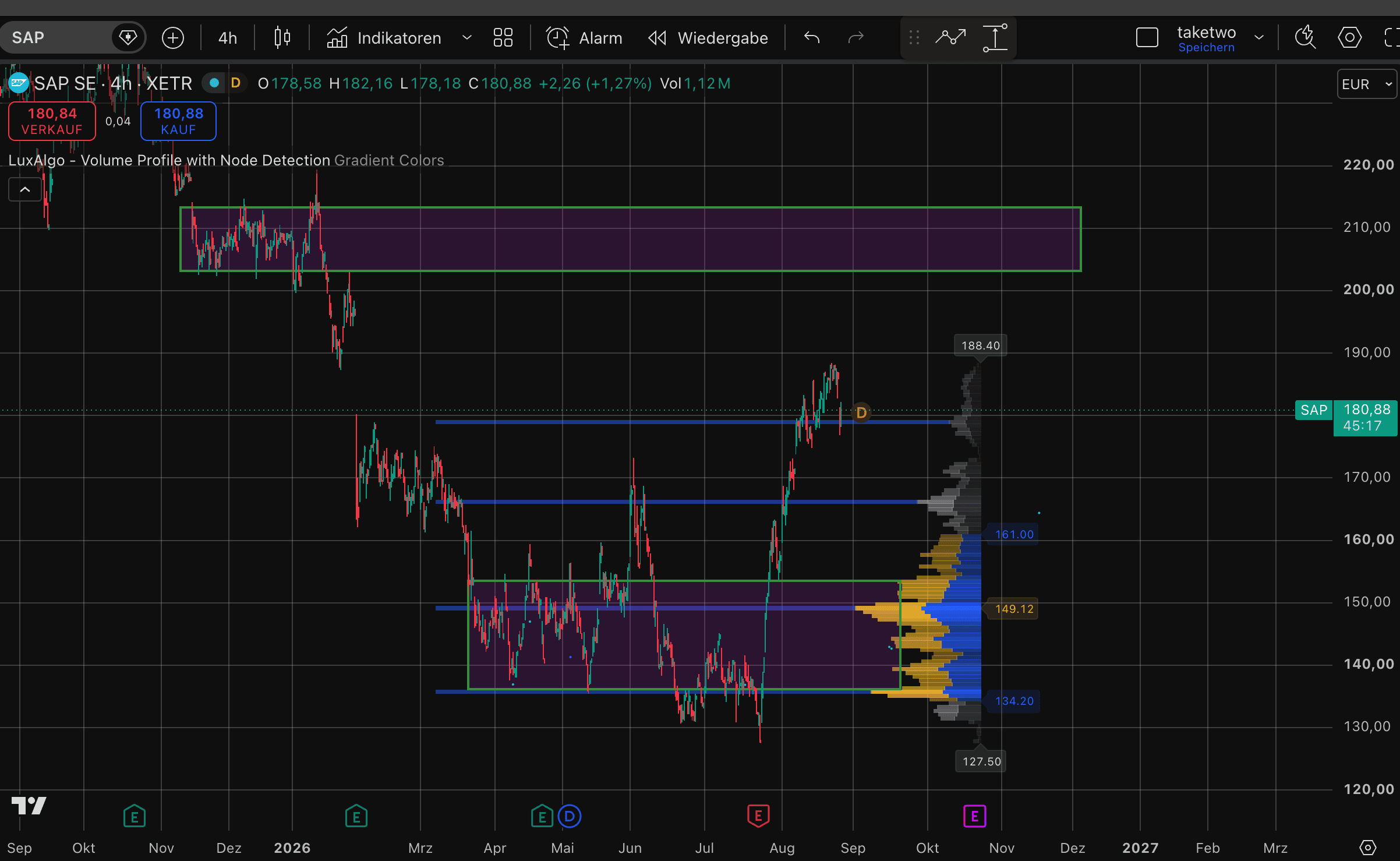This screenshot has height=861, width=1400.
Task: Start bar replay with Wiedergabe
Action: coord(708,38)
